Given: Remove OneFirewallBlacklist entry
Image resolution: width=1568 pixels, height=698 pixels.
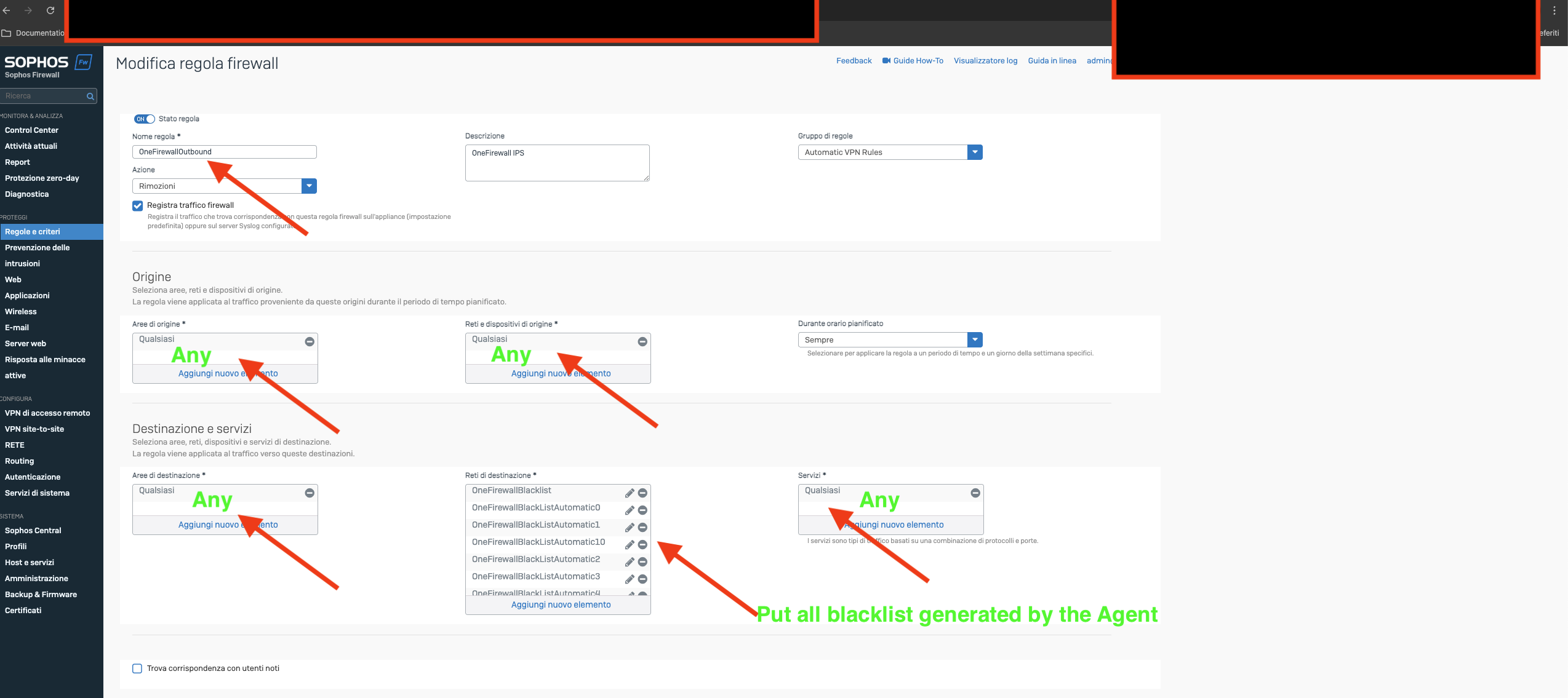Looking at the screenshot, I should pos(642,493).
